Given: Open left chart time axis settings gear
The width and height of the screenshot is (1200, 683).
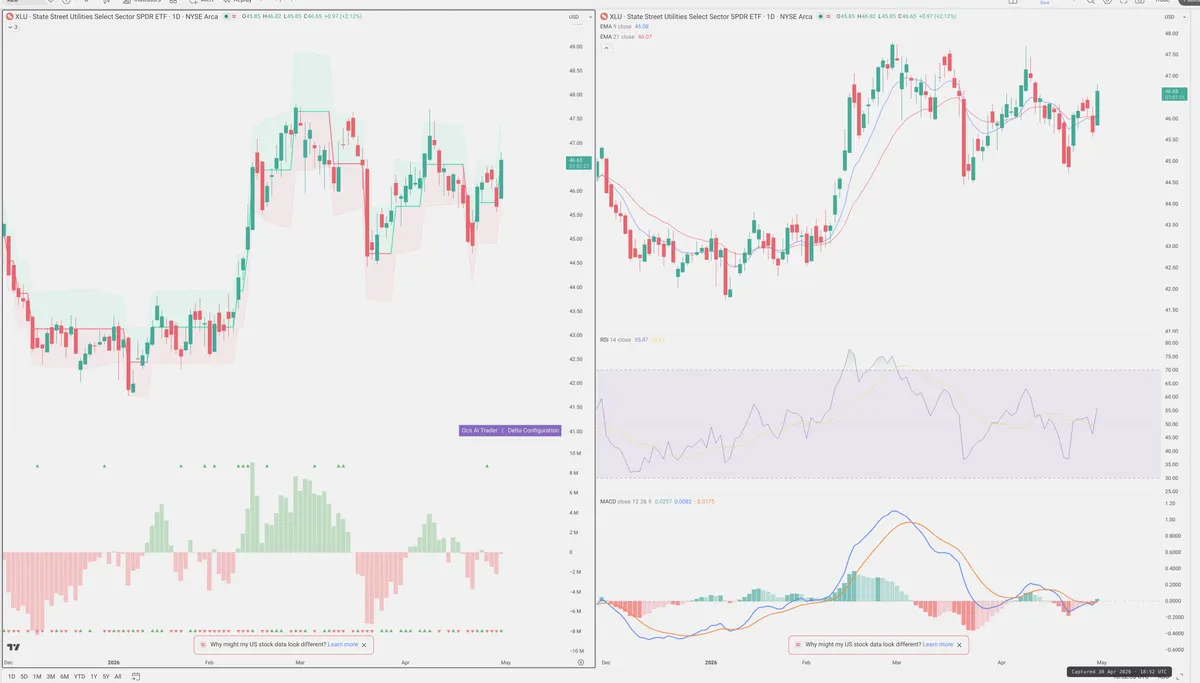Looking at the screenshot, I should point(581,663).
